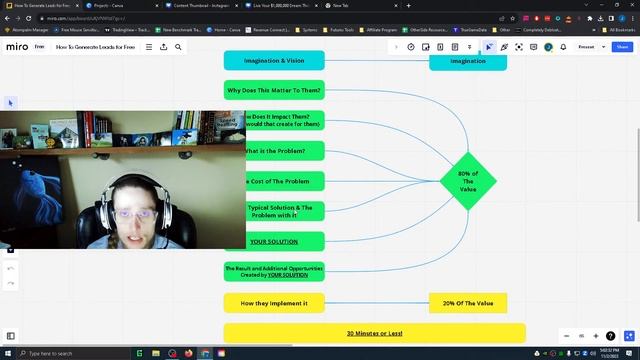Image resolution: width=640 pixels, height=360 pixels.
Task: Collapse the apps toolbar double-arrow icon
Action: click(470, 47)
